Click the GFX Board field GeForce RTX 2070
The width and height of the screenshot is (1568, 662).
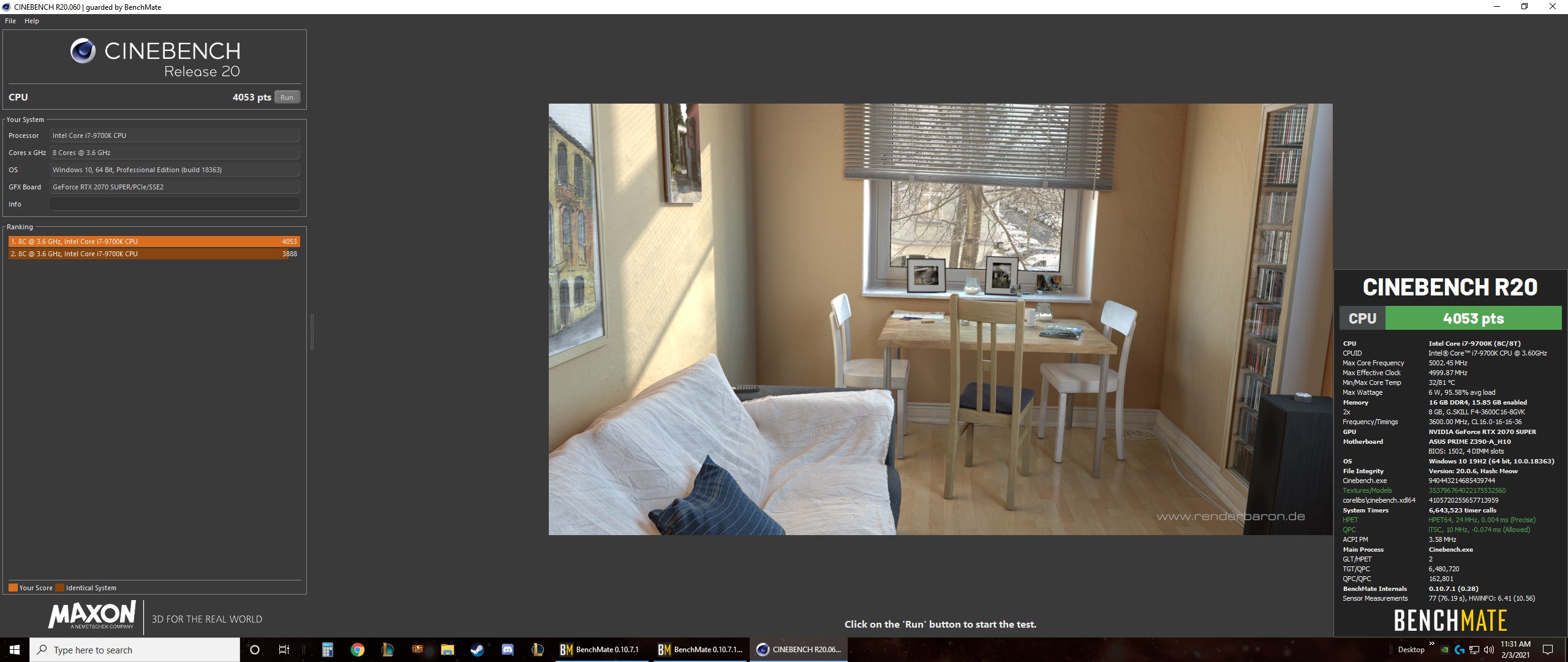pos(175,187)
